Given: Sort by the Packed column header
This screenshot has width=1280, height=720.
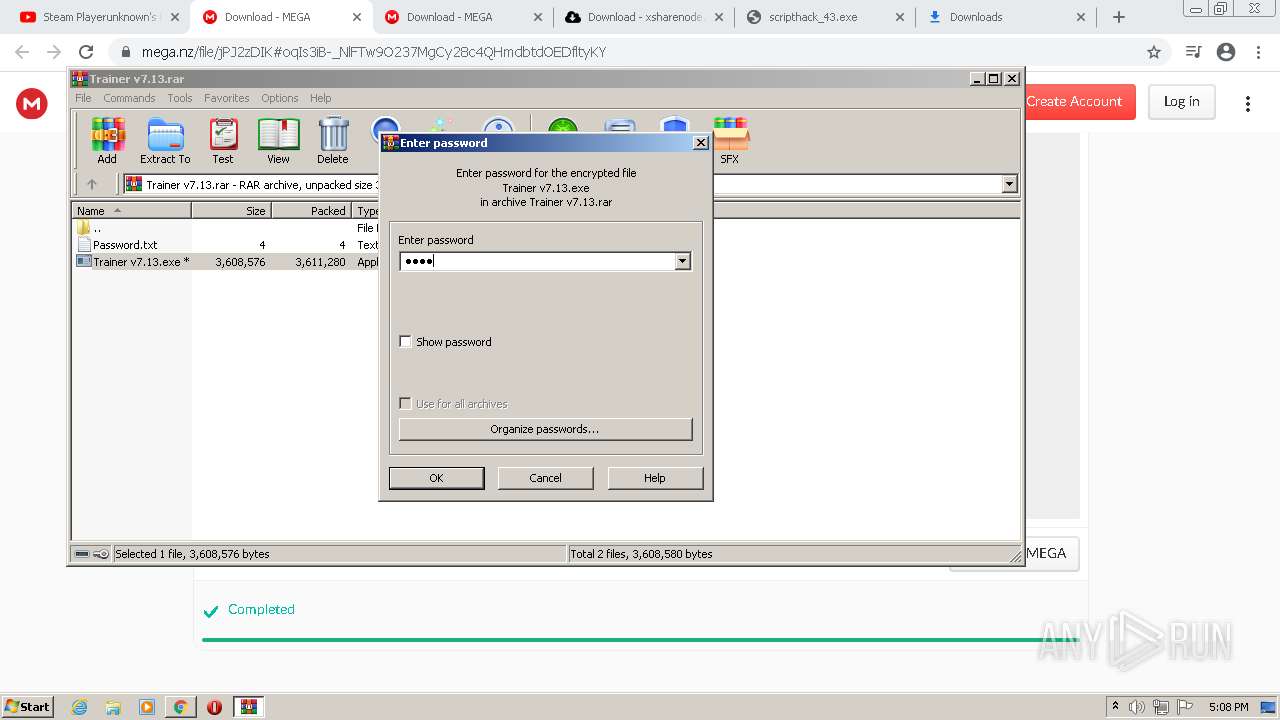Looking at the screenshot, I should [x=312, y=211].
